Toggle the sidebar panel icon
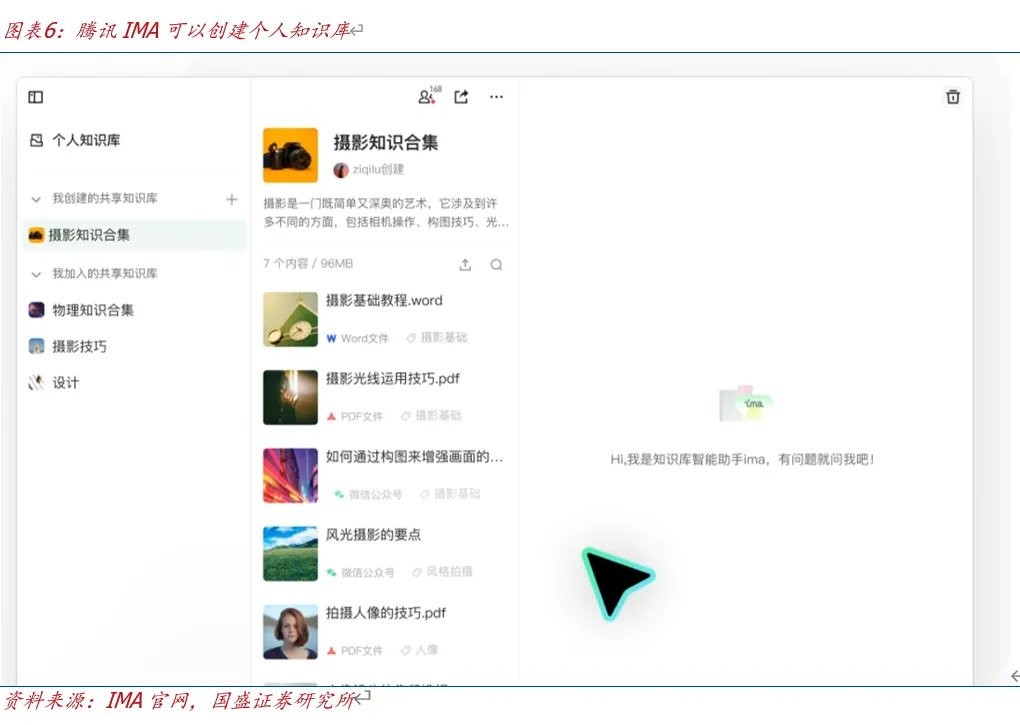Image resolution: width=1020 pixels, height=725 pixels. 36,97
